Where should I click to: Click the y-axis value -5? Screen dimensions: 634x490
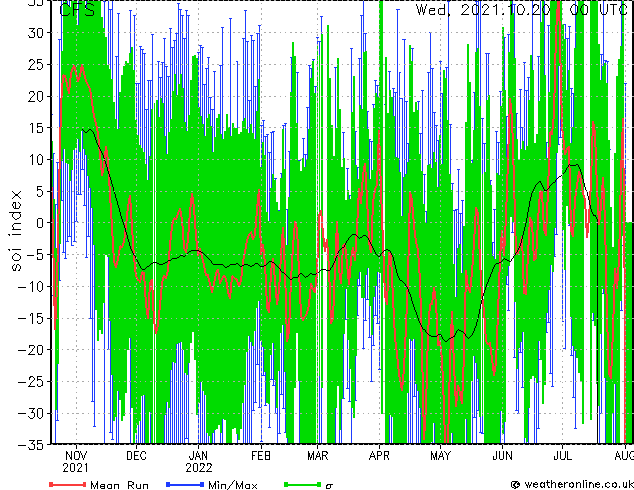(x=36, y=255)
